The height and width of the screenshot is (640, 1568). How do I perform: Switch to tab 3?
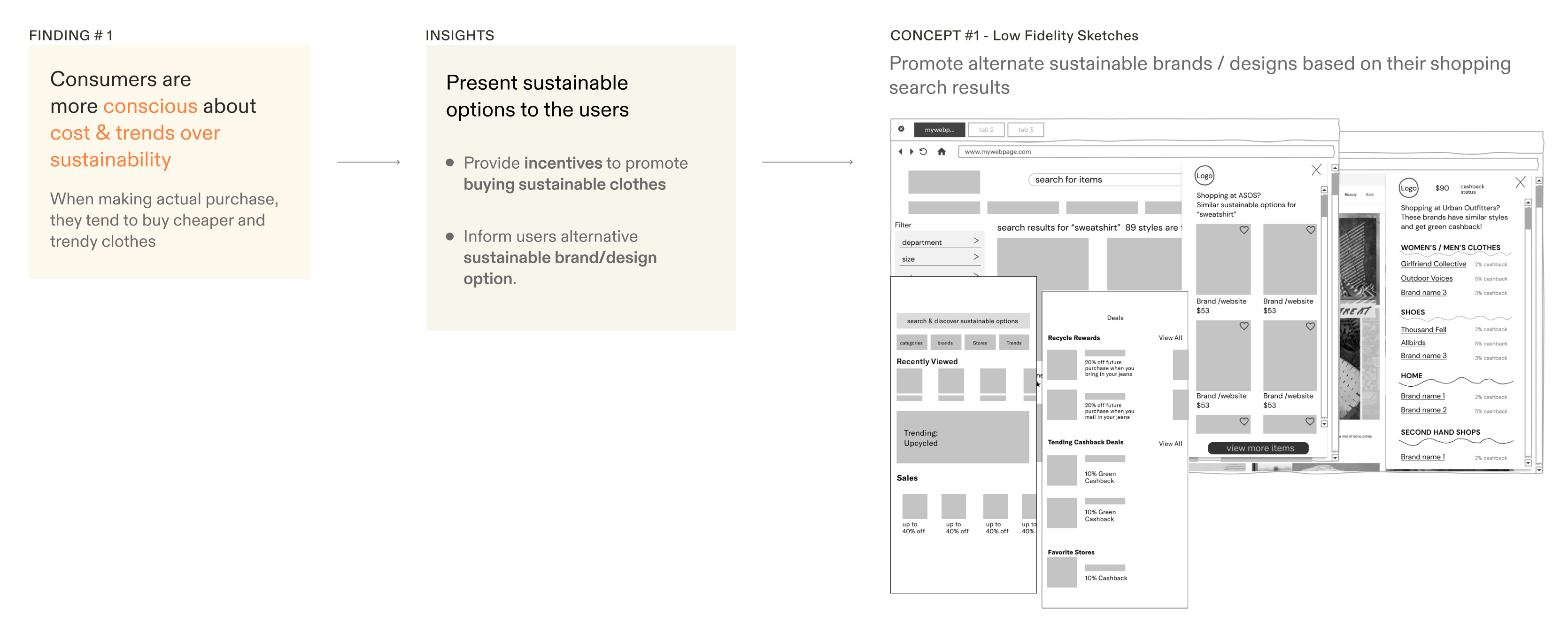(1026, 130)
